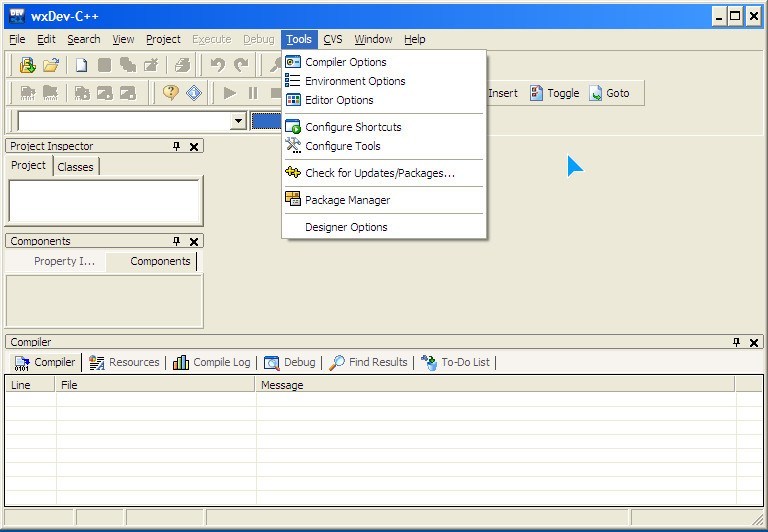Image resolution: width=768 pixels, height=532 pixels.
Task: Click the blank white page new-file icon
Action: (81, 65)
